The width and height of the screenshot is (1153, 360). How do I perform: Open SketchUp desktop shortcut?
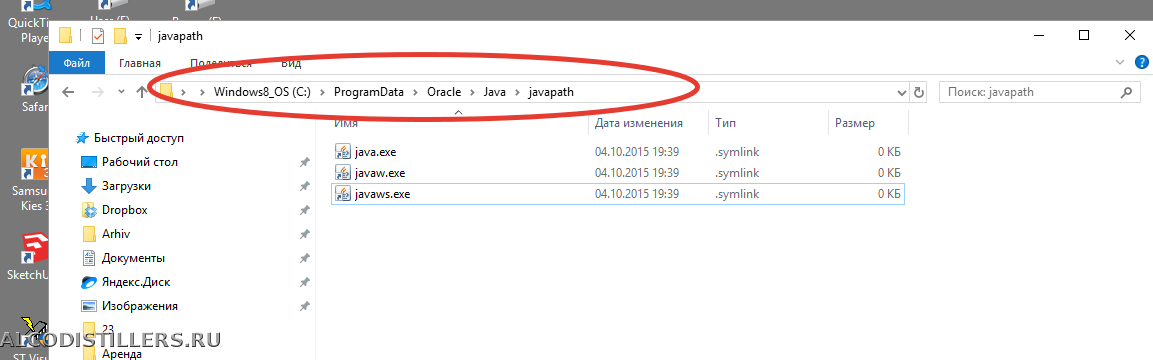click(34, 257)
